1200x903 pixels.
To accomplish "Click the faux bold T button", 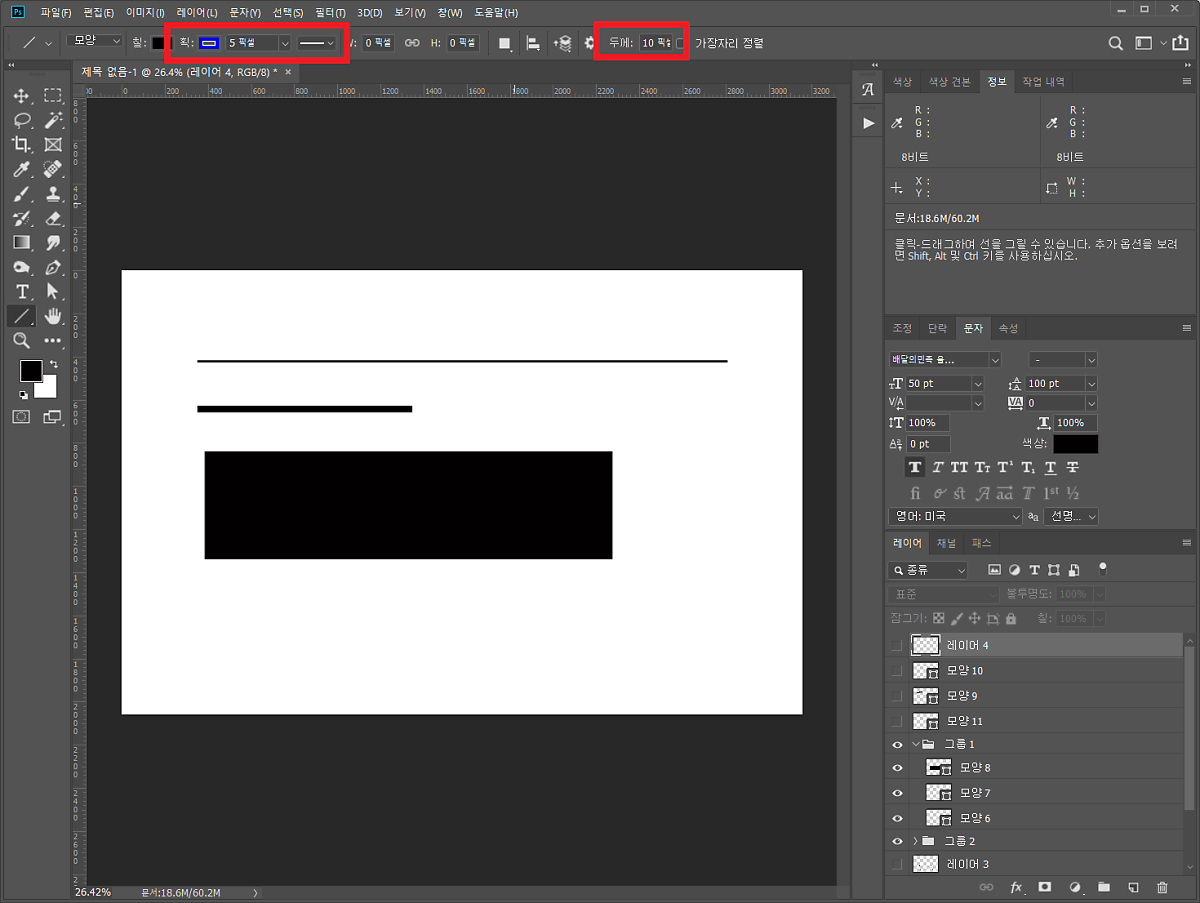I will 914,467.
